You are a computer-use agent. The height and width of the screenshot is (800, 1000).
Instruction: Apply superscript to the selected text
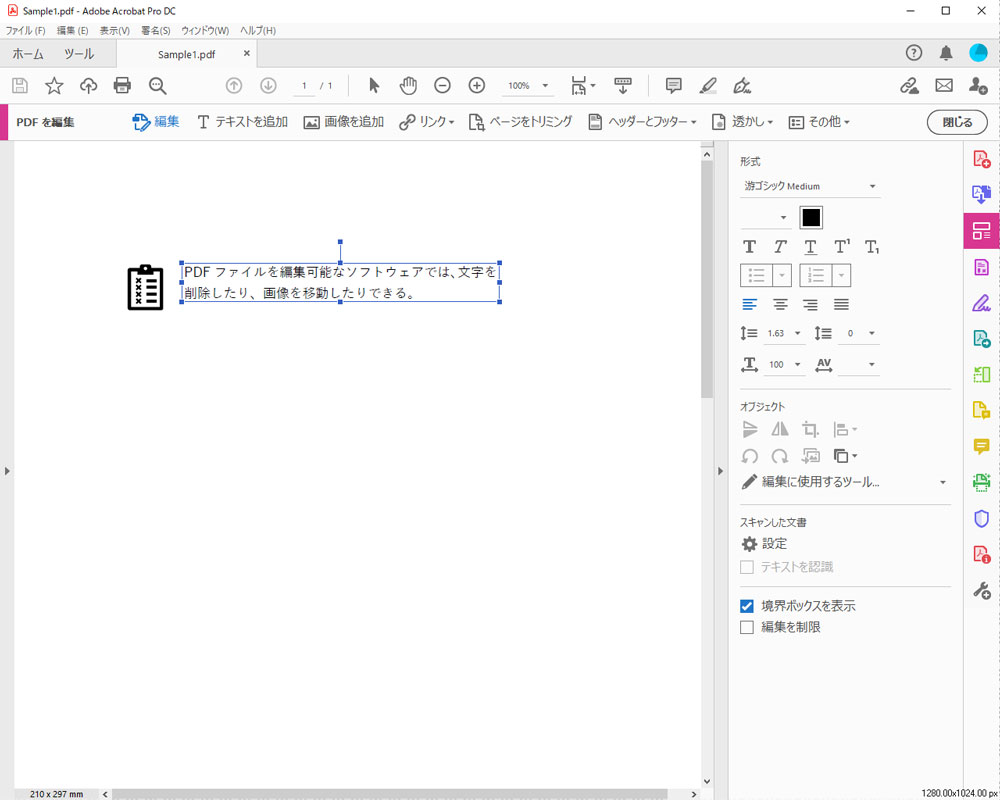pos(841,247)
